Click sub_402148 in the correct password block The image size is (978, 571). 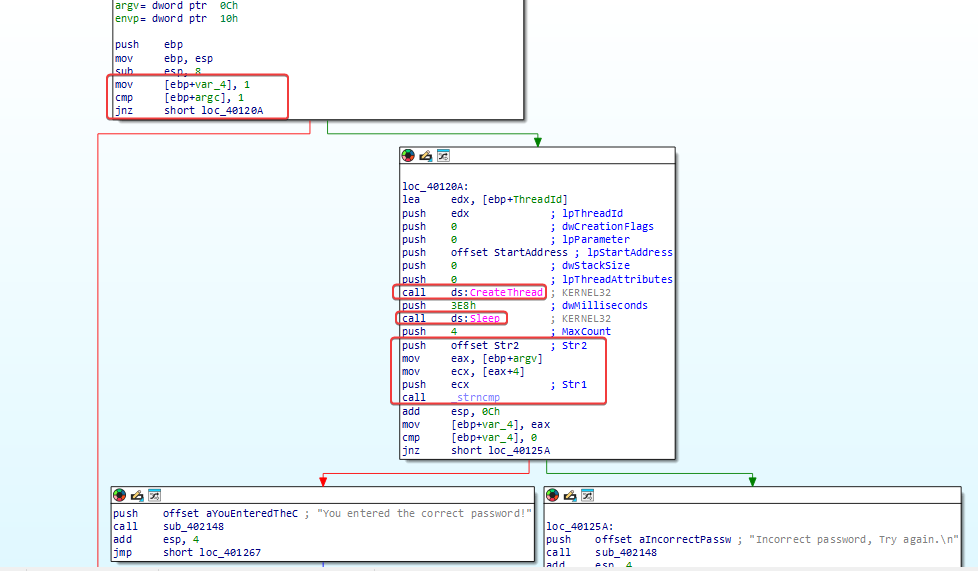pyautogui.click(x=193, y=526)
